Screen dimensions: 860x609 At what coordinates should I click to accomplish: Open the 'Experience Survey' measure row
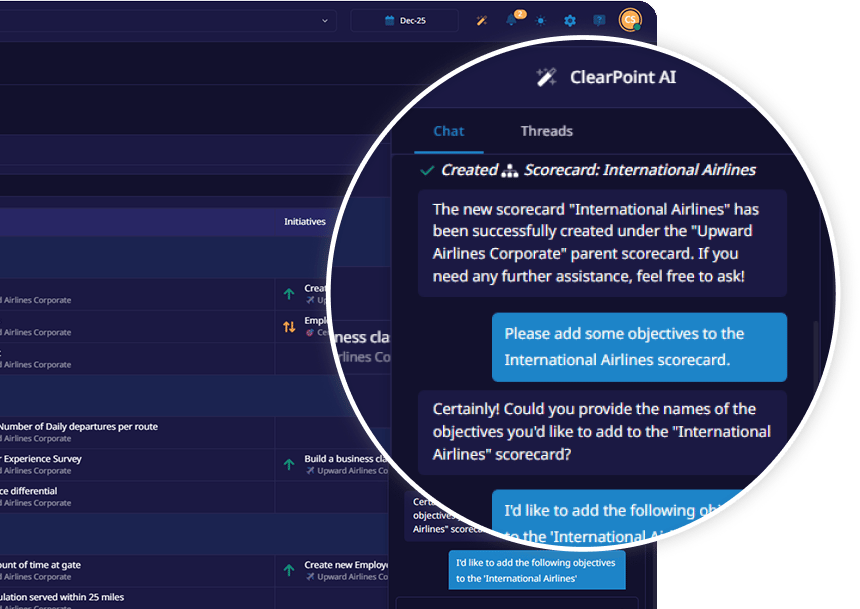click(41, 459)
